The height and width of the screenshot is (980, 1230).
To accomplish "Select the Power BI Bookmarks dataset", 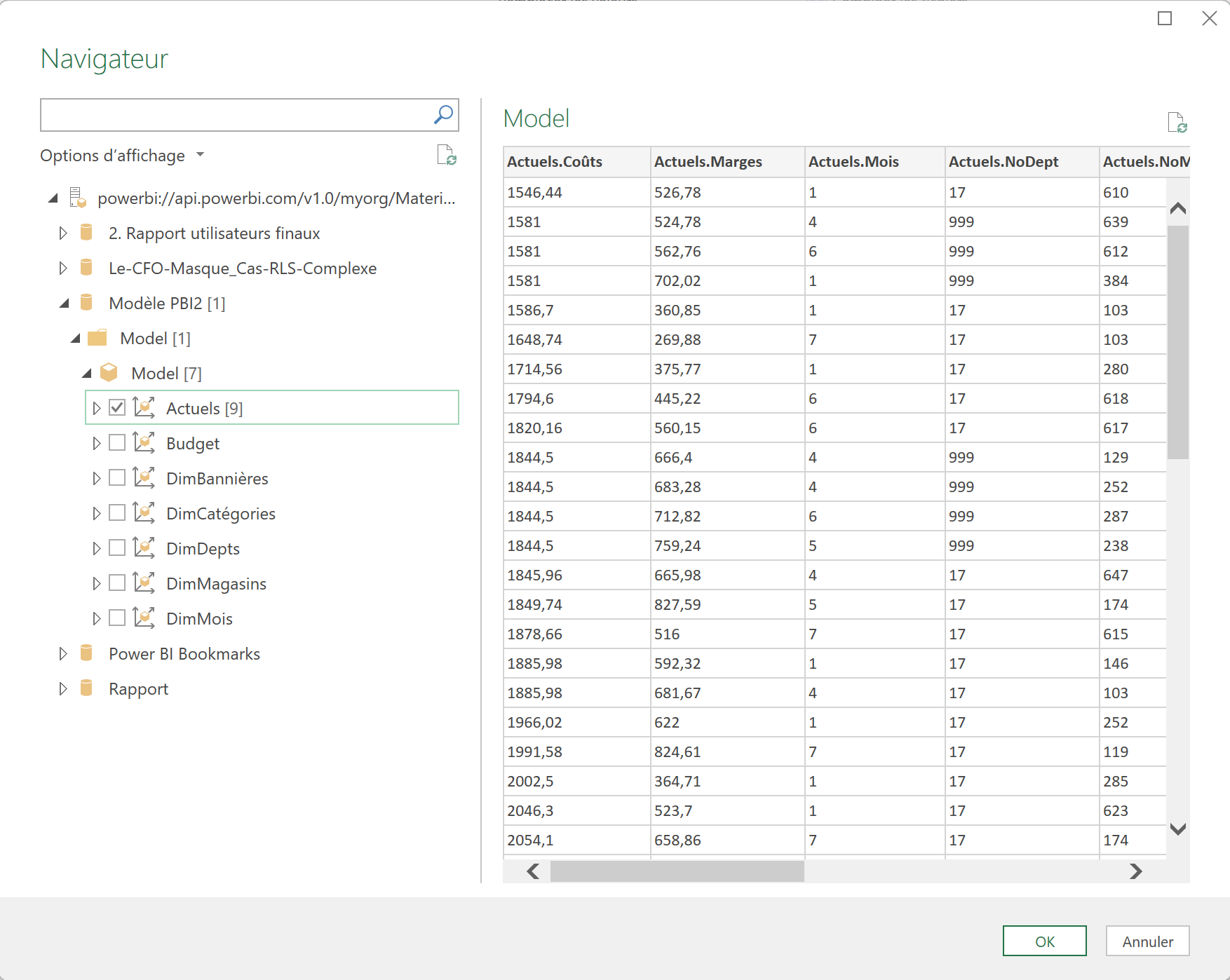I will 184,653.
